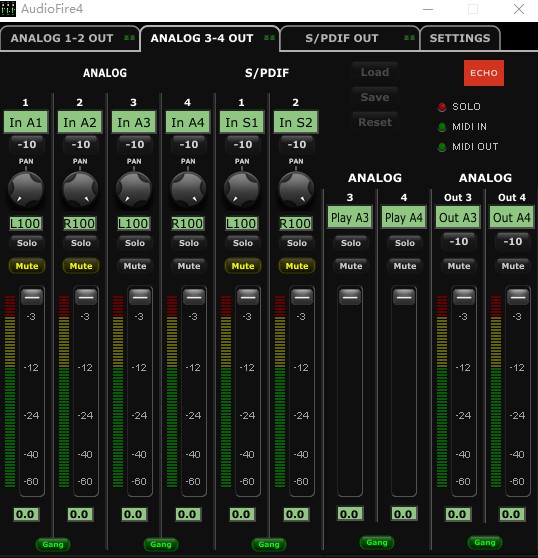Click the Load button
The image size is (538, 558).
point(375,72)
